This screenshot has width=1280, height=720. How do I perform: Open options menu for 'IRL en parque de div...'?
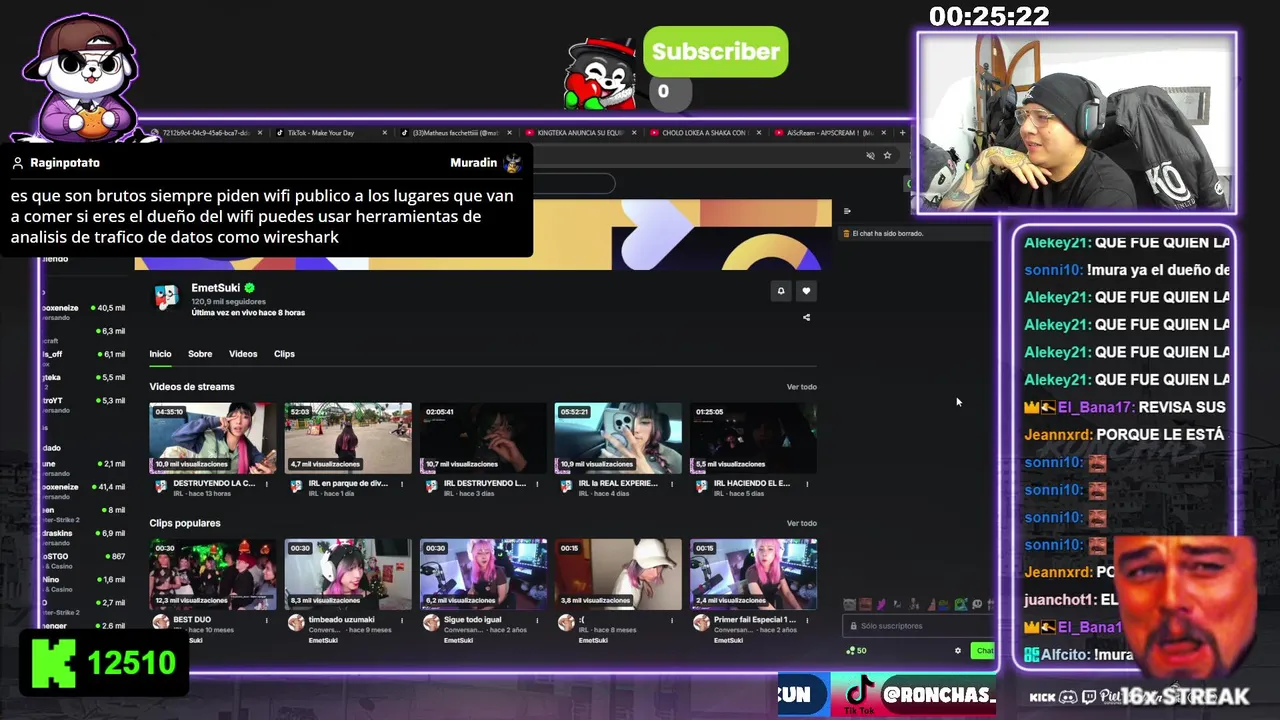402,484
